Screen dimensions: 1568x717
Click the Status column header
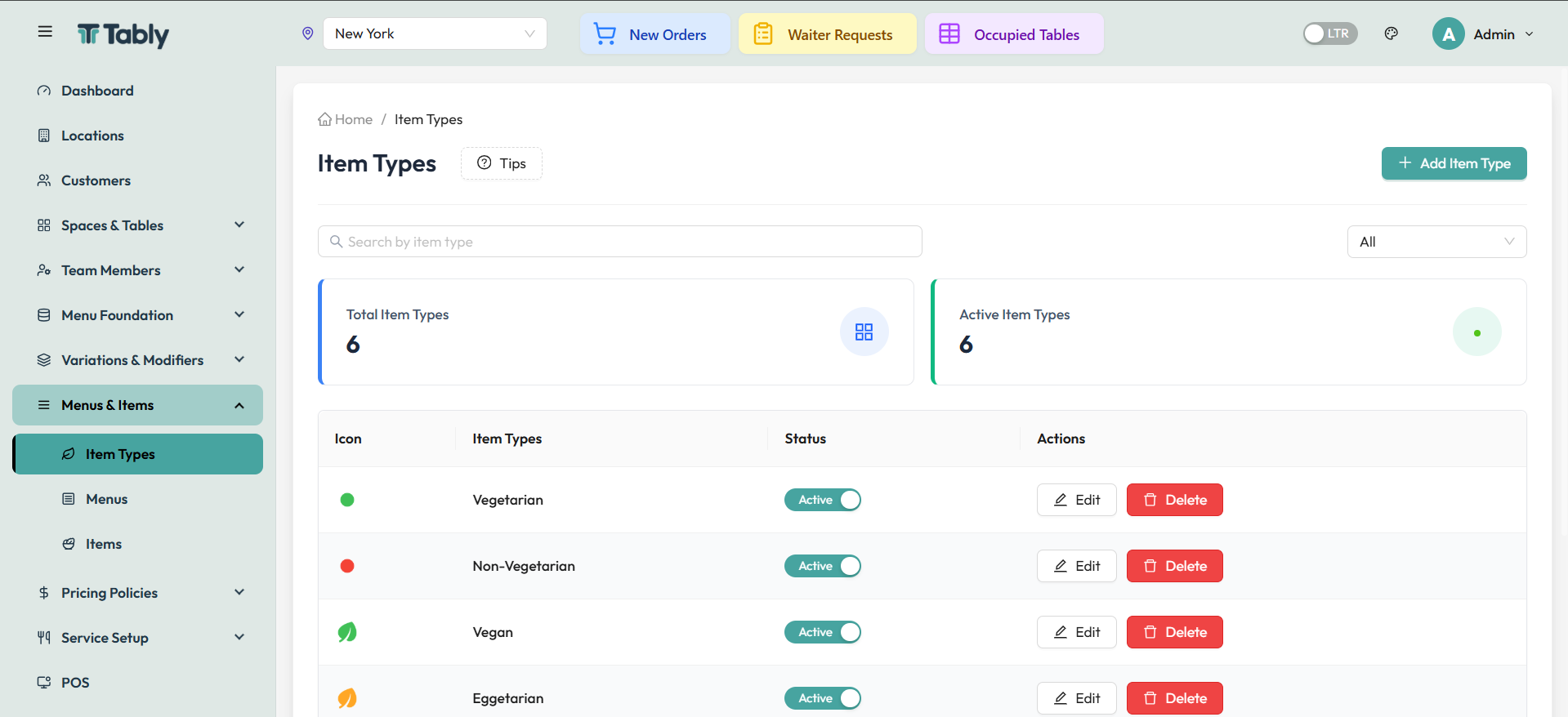pyautogui.click(x=805, y=439)
